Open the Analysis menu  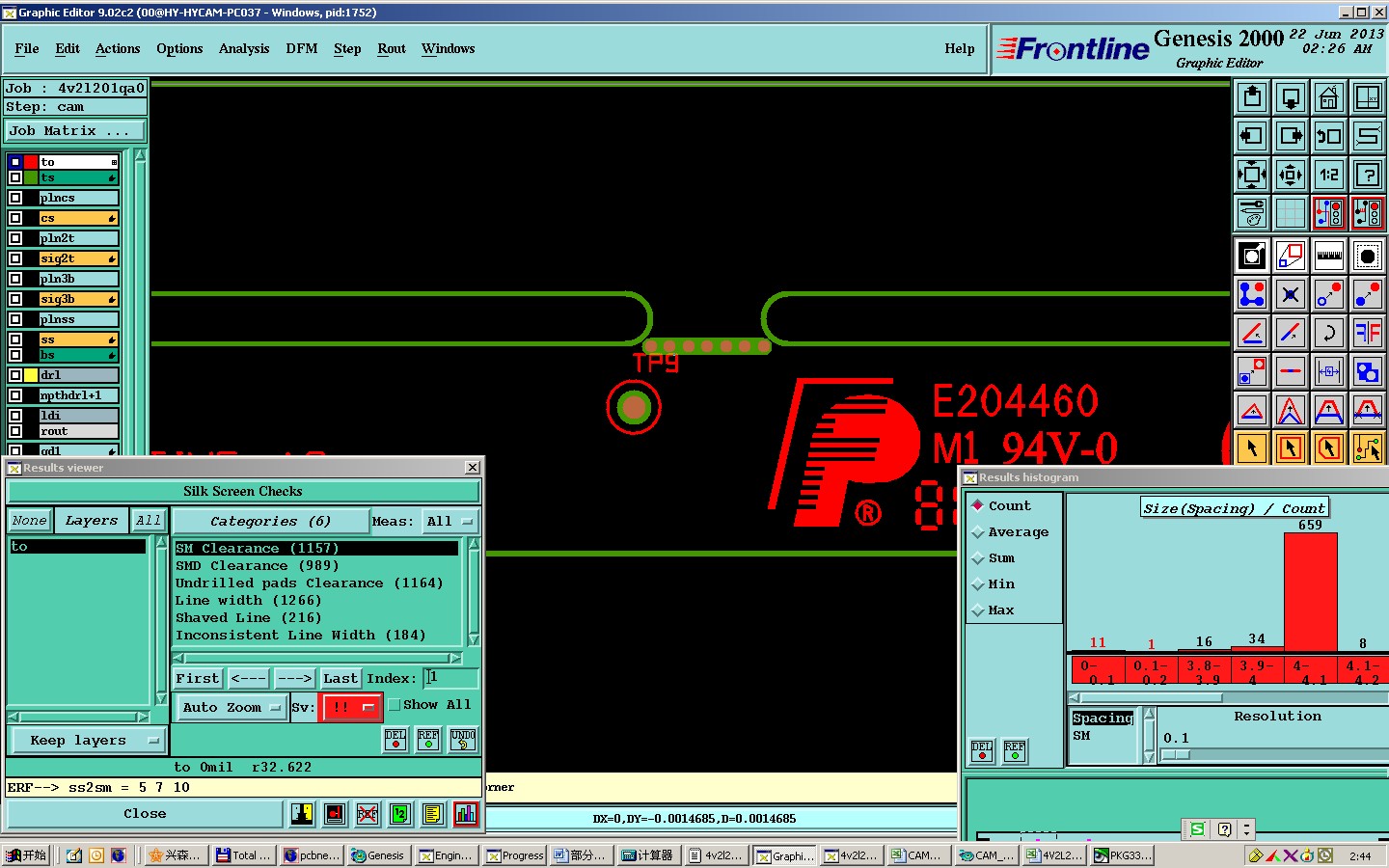tap(244, 49)
